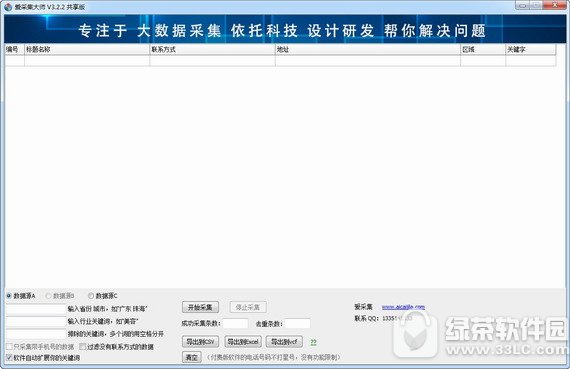
Task: Sort by 关键字 column header
Action: click(x=531, y=49)
